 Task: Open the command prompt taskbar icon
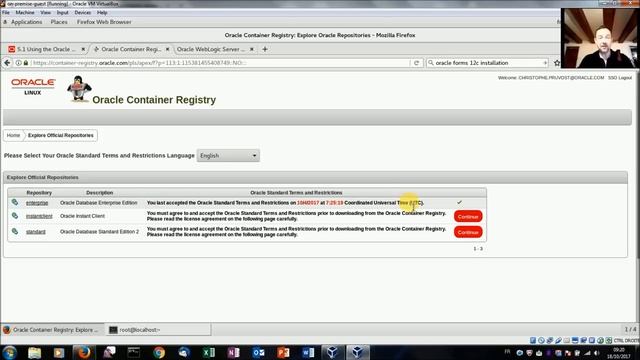coord(134,352)
